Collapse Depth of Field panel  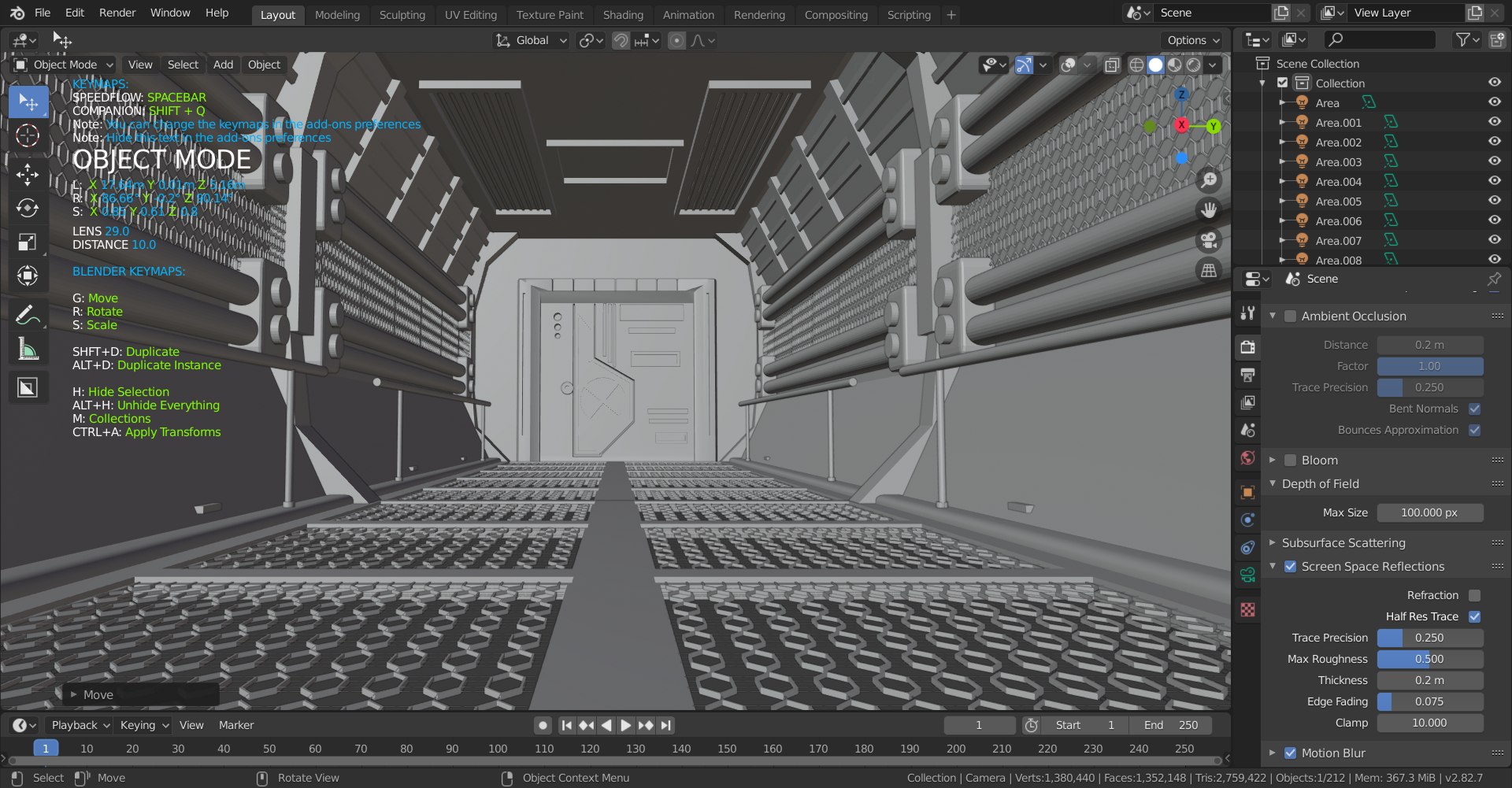click(1273, 483)
